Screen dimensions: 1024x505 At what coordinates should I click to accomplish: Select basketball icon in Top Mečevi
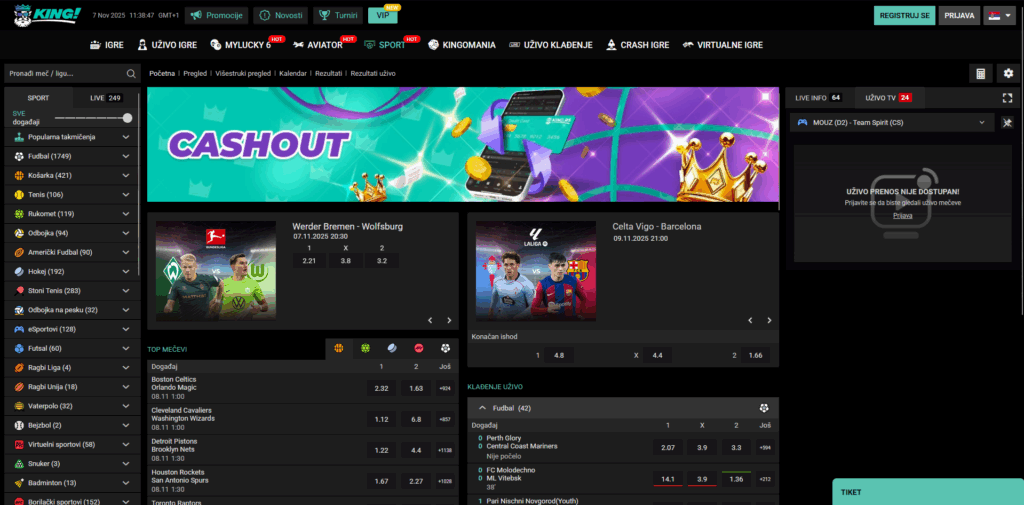[x=338, y=349]
